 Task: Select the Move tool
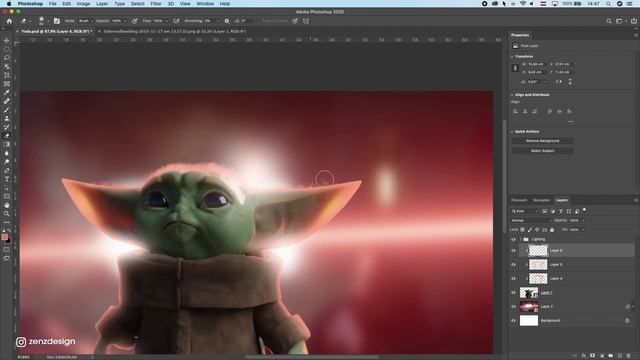tap(7, 40)
